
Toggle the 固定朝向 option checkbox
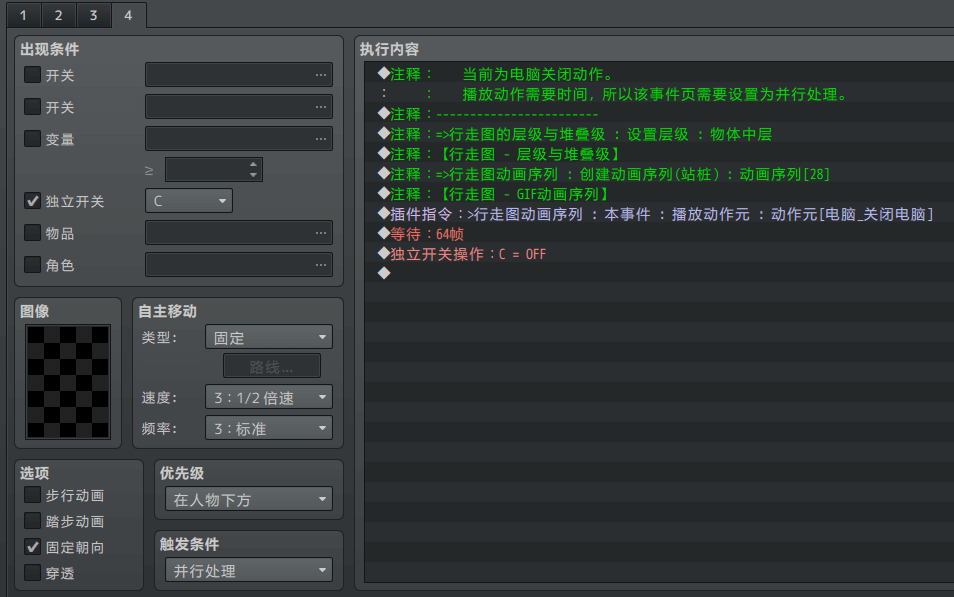pos(33,547)
